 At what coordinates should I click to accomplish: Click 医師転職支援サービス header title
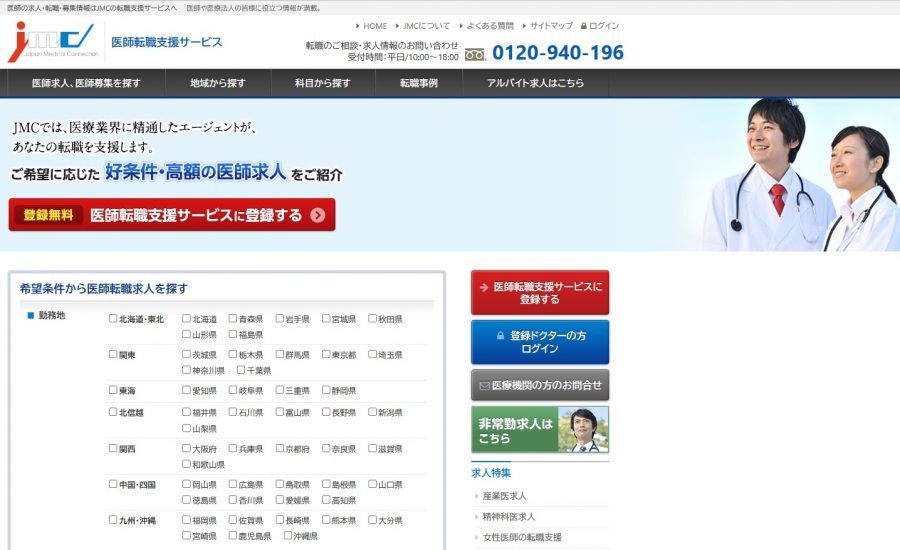point(166,42)
